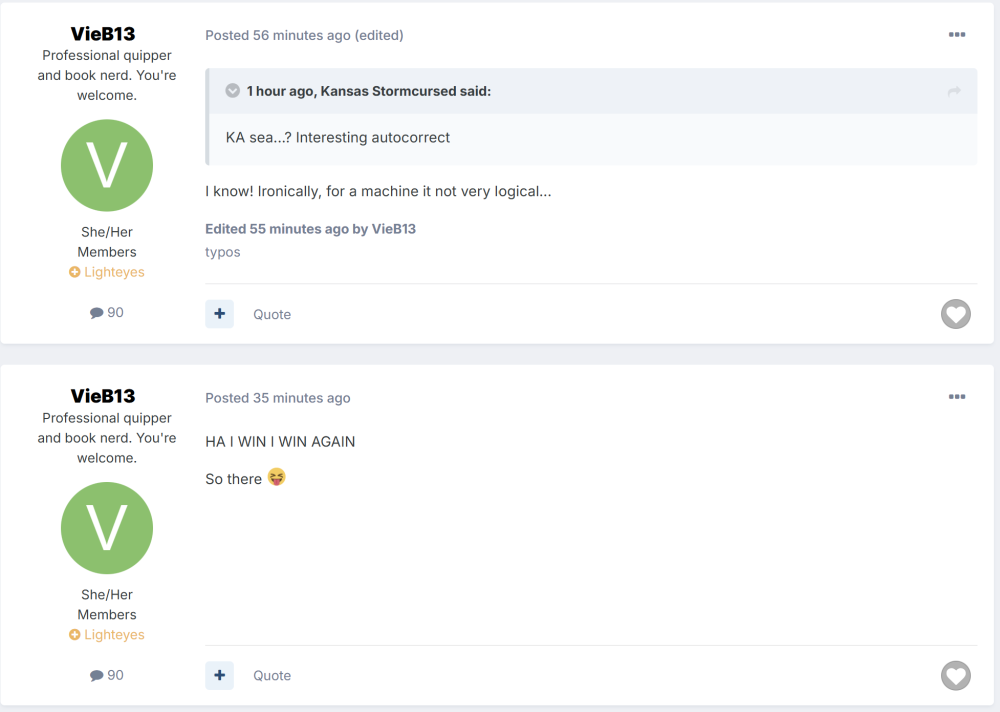This screenshot has height=712, width=1000.
Task: View post count 90 on second post
Action: click(107, 675)
